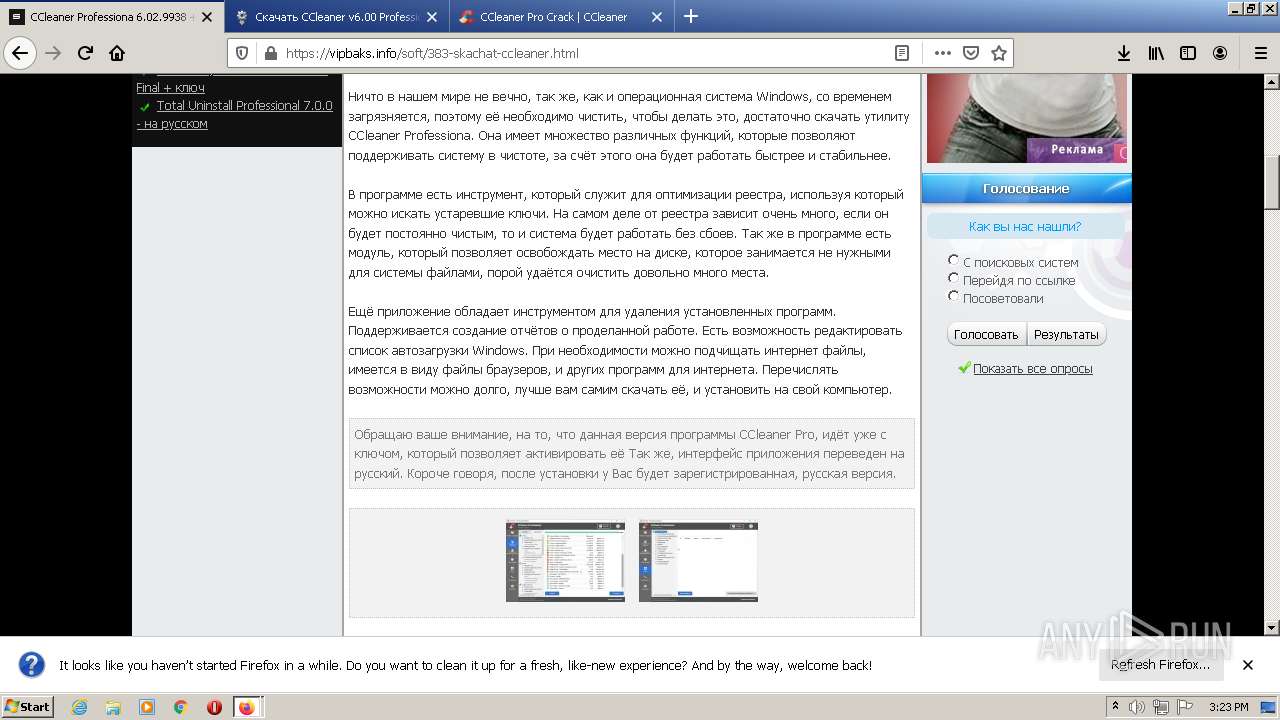Screen dimensions: 1280x720
Task: Dismiss the Firefox refresh notification bar
Action: [x=1248, y=665]
